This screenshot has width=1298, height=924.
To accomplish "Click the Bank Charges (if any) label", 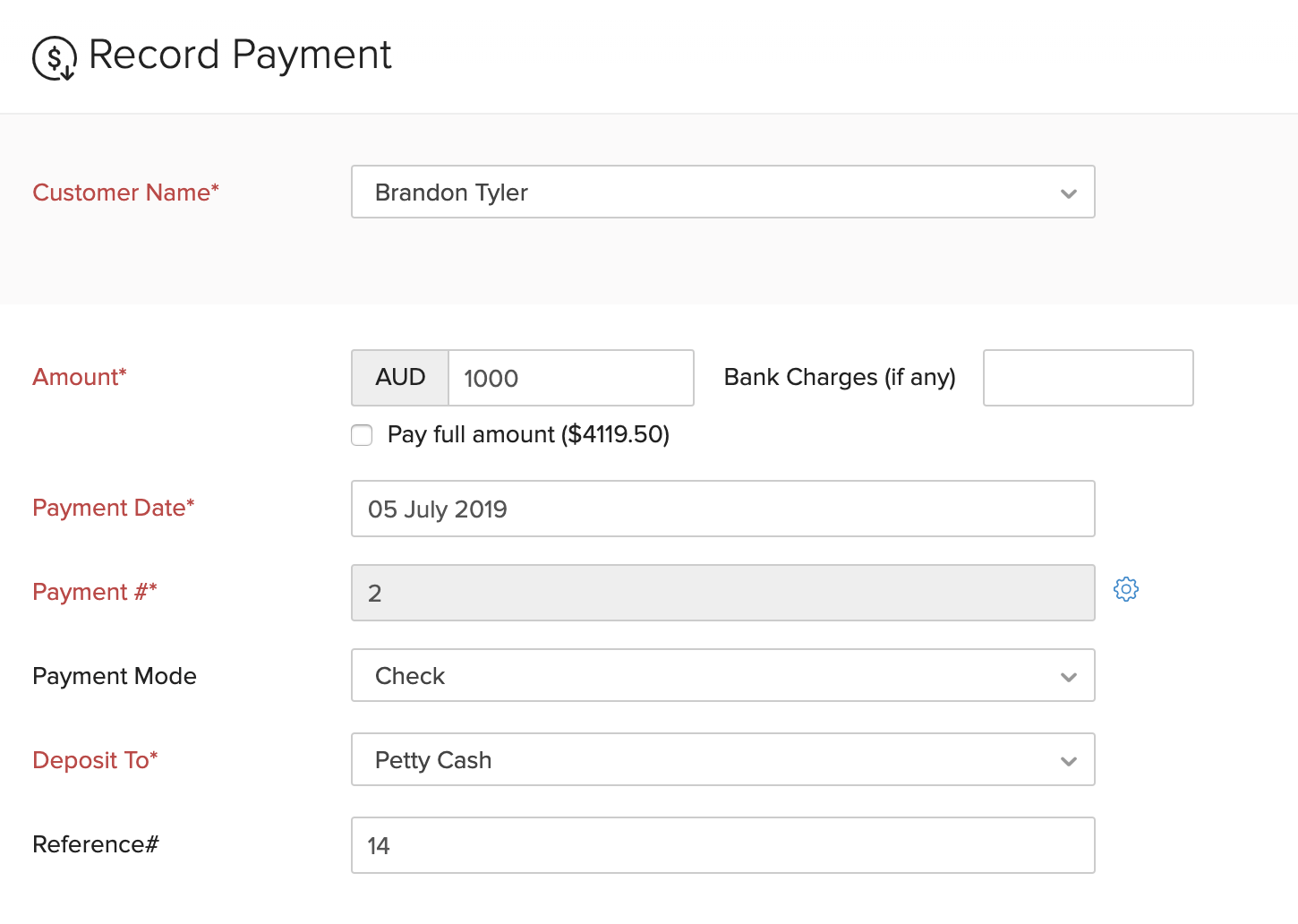I will pos(840,378).
